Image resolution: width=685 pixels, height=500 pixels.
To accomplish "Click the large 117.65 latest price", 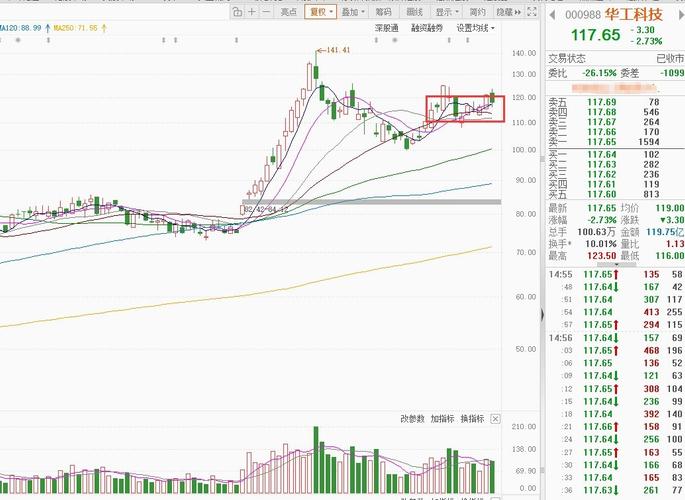I will pos(595,35).
